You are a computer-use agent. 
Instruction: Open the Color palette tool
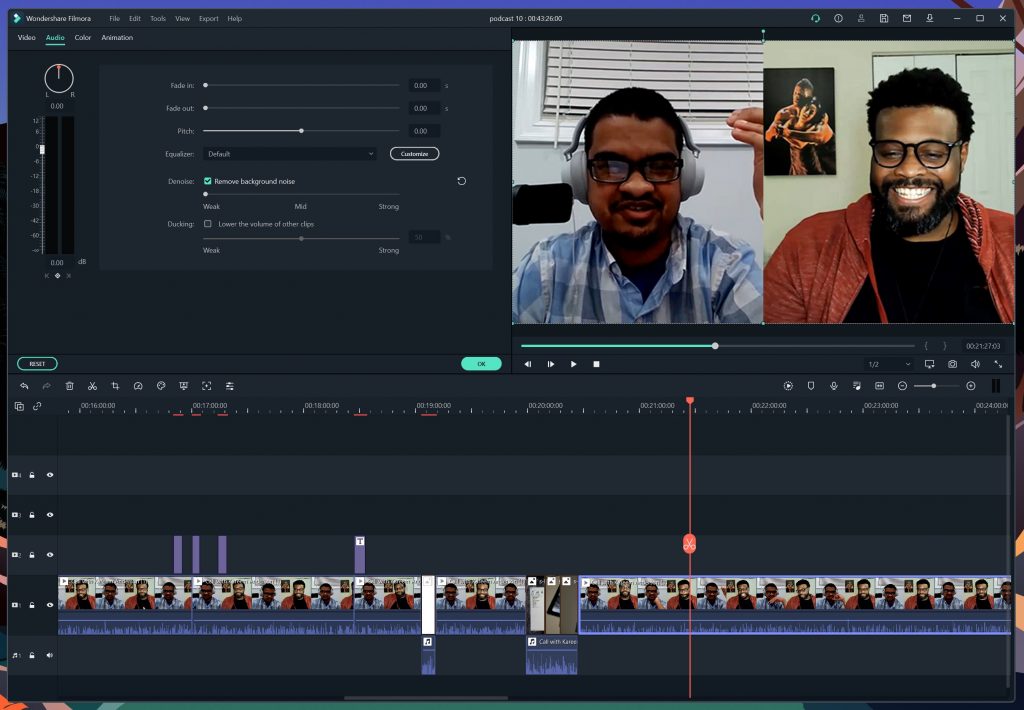click(x=161, y=386)
